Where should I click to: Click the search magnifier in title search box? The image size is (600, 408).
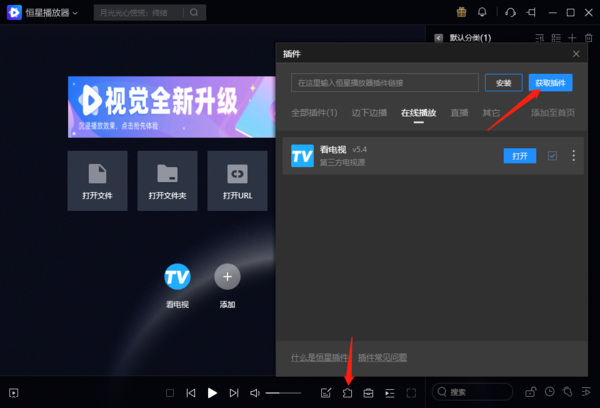194,13
